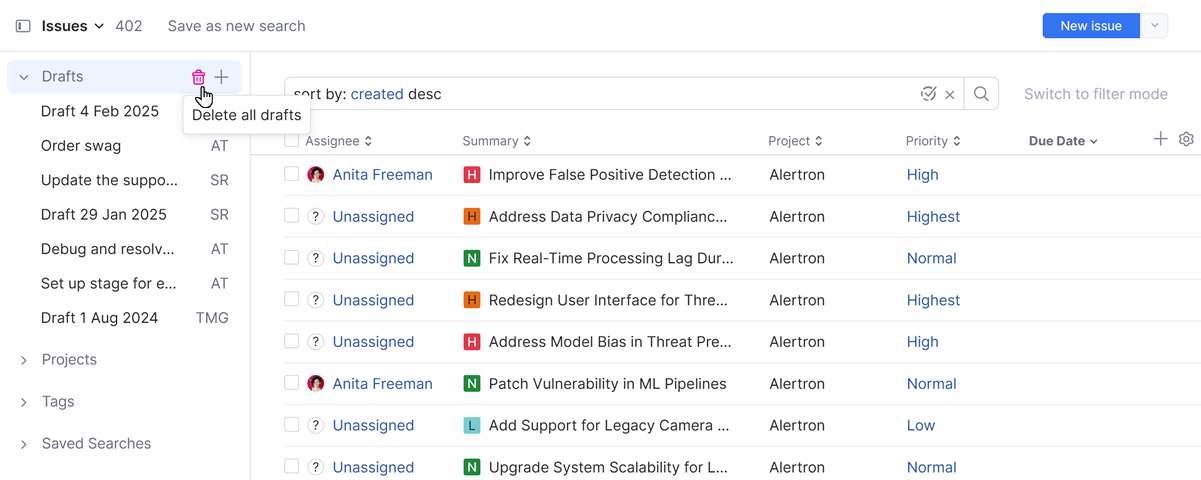Collapse the Drafts section chevron
This screenshot has height=480, width=1201.
click(24, 77)
